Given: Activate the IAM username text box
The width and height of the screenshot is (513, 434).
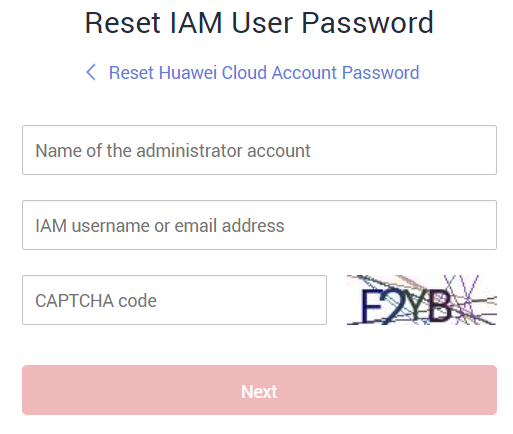Looking at the screenshot, I should [259, 225].
